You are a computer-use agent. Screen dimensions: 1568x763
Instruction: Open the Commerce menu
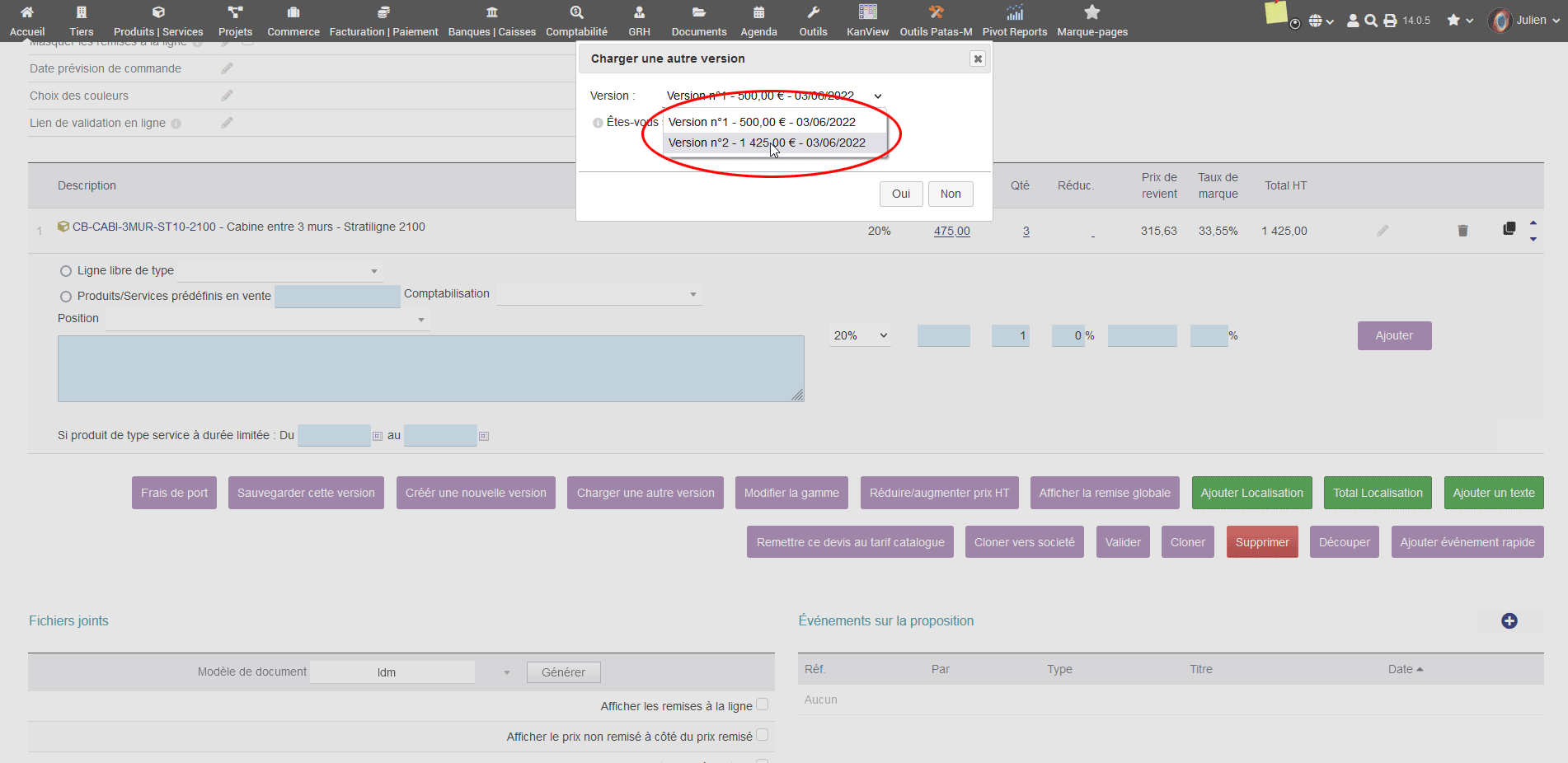tap(293, 21)
